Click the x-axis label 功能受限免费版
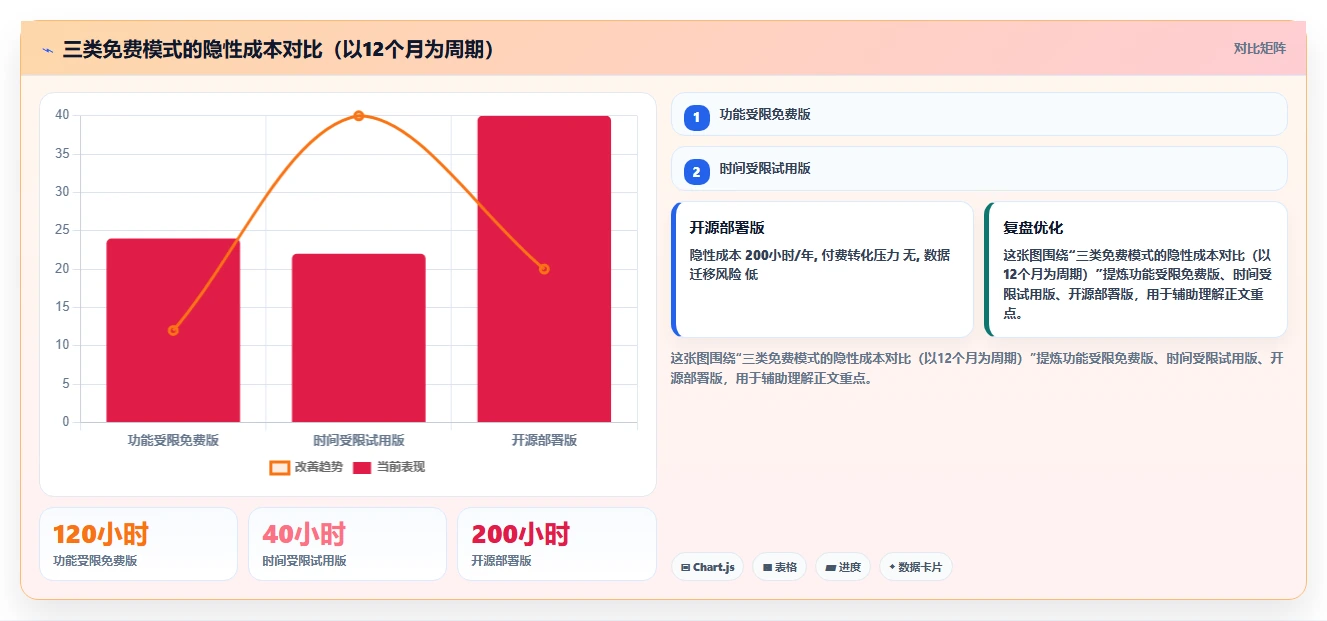Viewport: 1327px width, 621px height. tap(173, 440)
